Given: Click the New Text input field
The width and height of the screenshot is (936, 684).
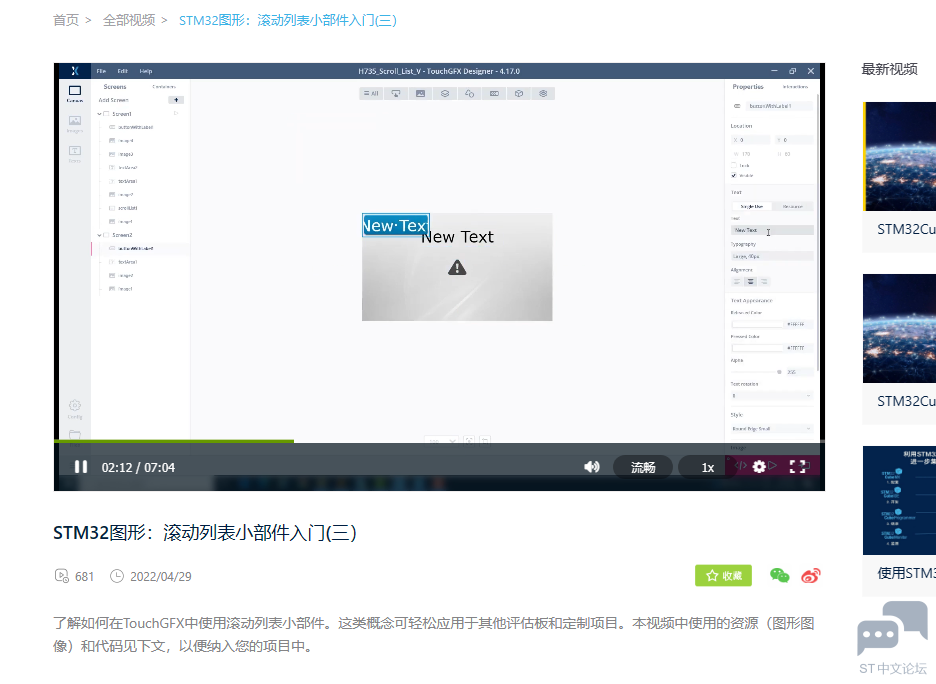Looking at the screenshot, I should 772,230.
